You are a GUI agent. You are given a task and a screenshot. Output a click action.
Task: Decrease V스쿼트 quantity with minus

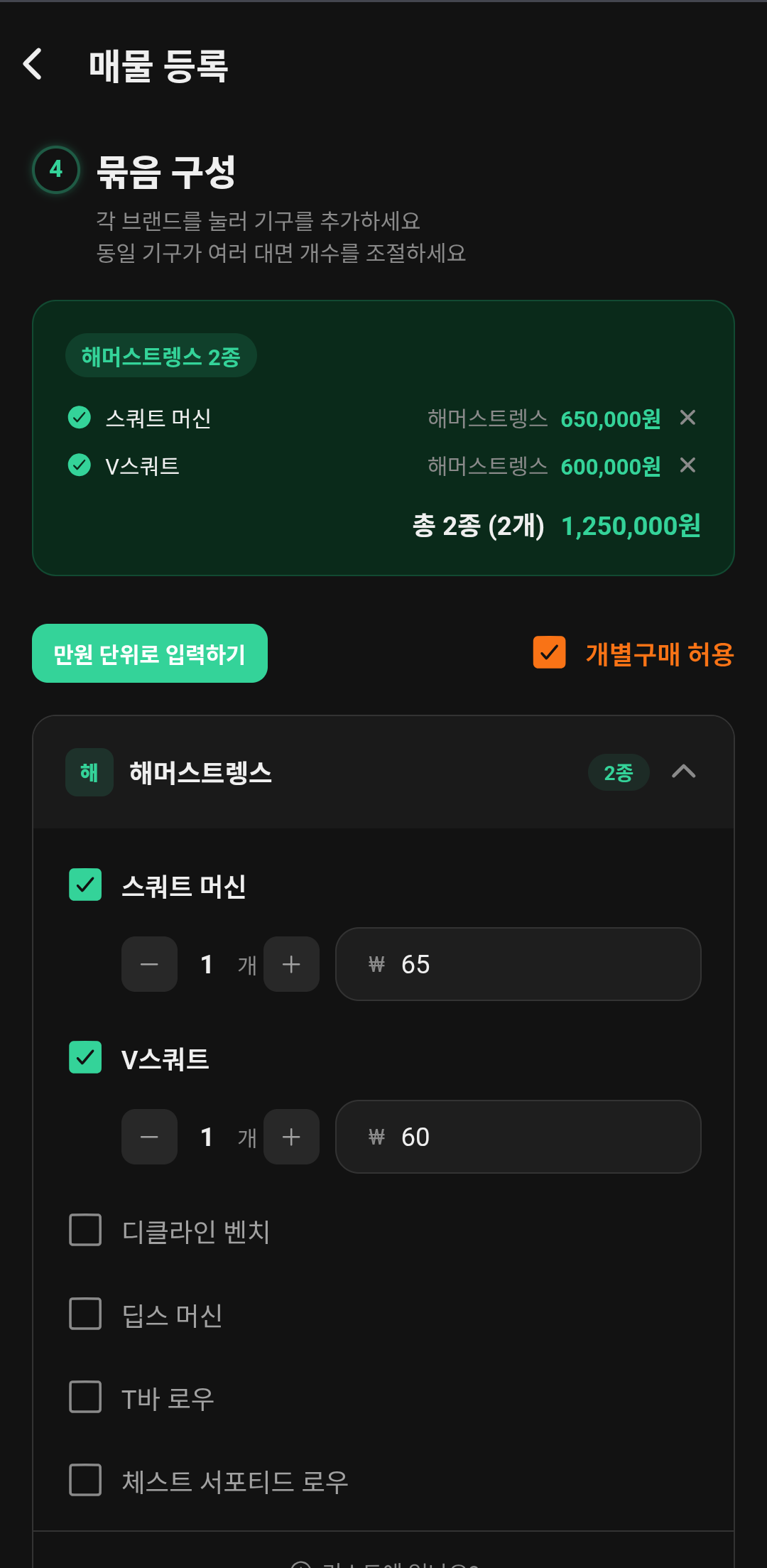(x=149, y=1137)
